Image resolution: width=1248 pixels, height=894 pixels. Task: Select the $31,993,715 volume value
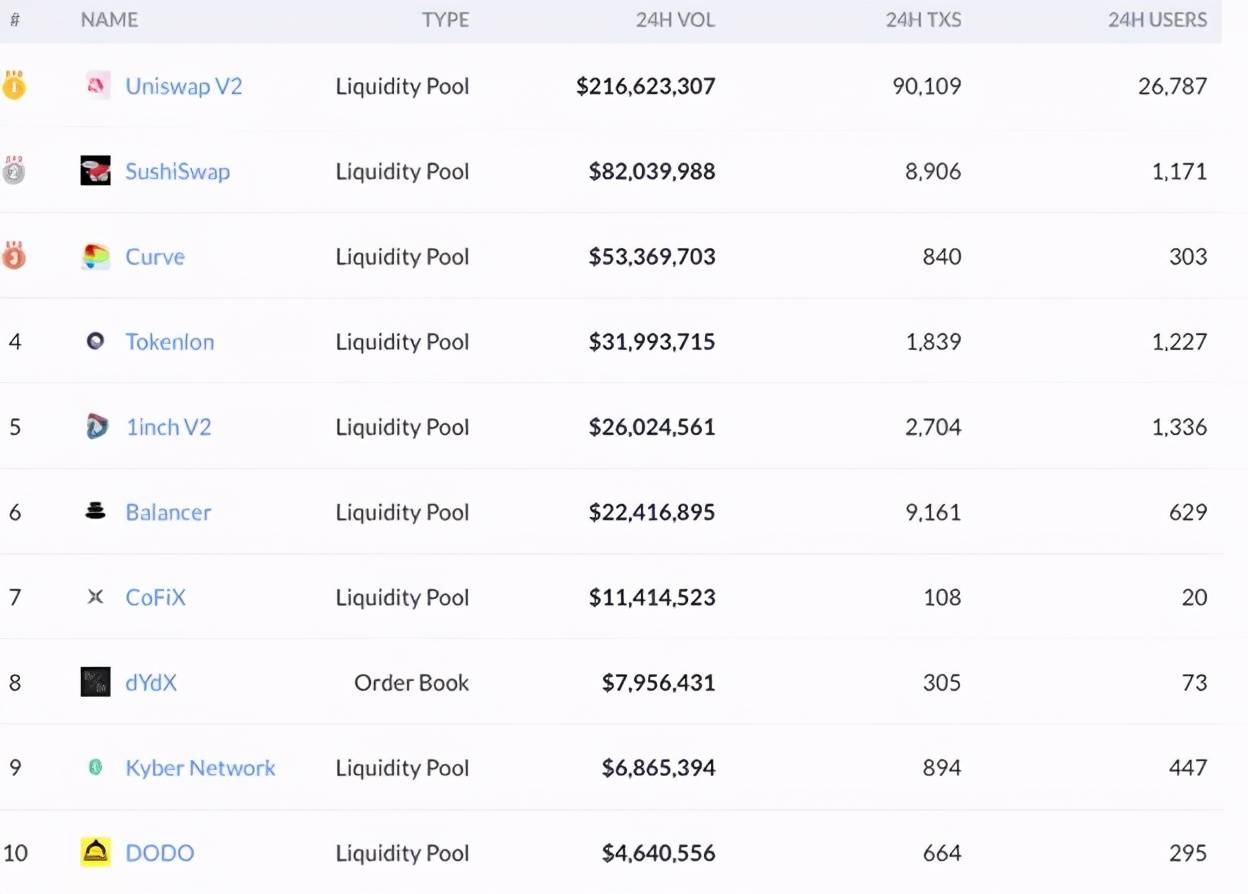coord(652,342)
